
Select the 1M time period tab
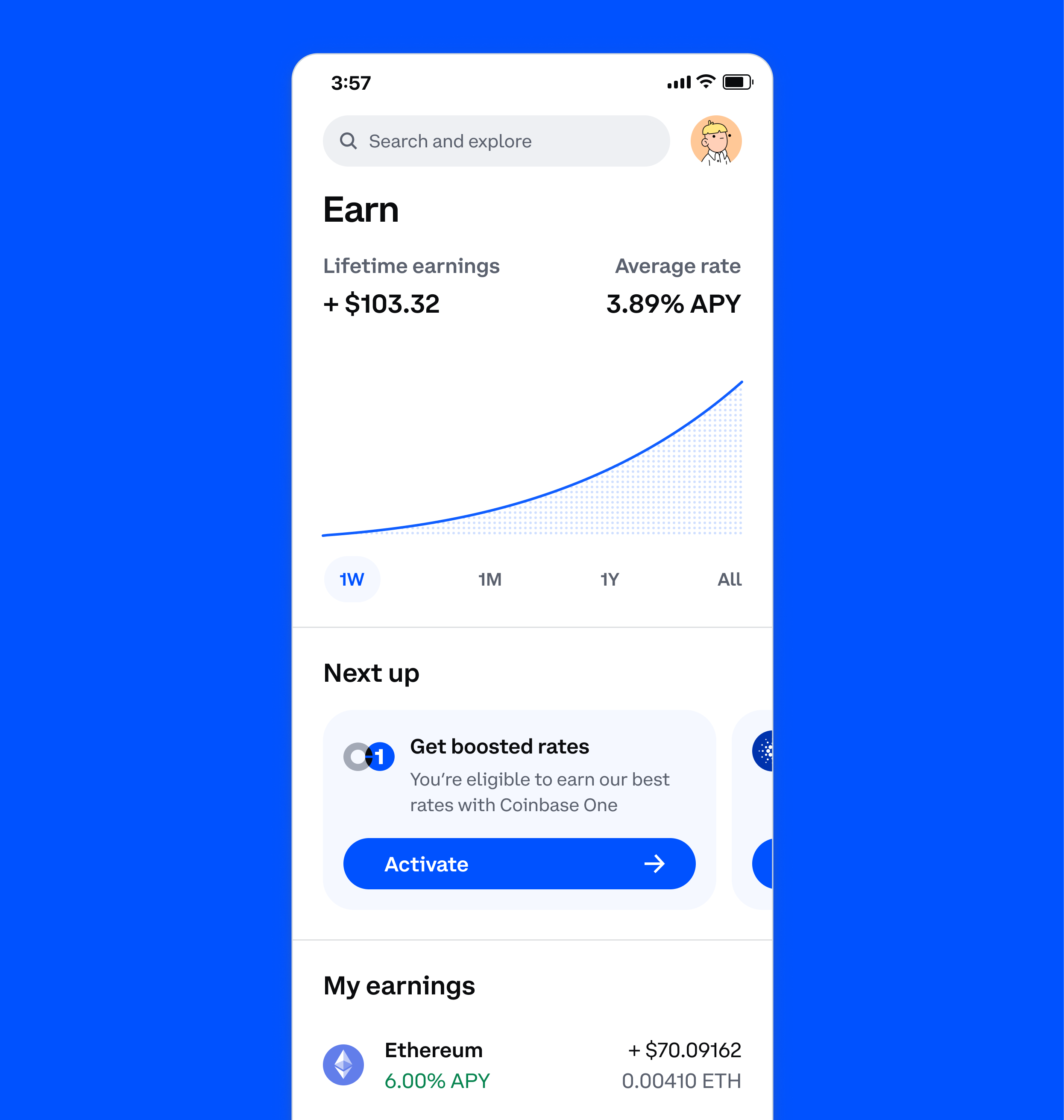(x=491, y=579)
